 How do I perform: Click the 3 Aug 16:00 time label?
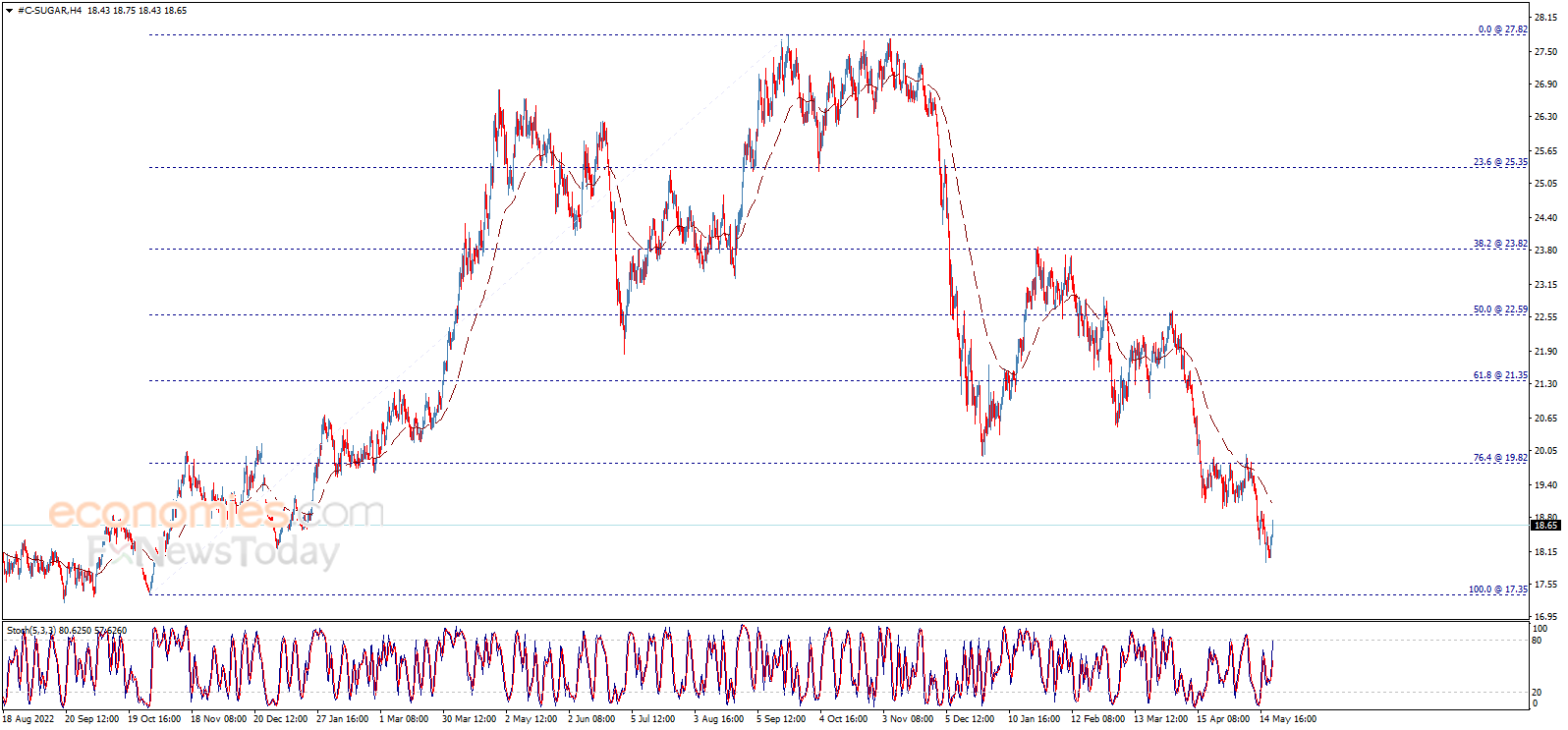pos(720,718)
